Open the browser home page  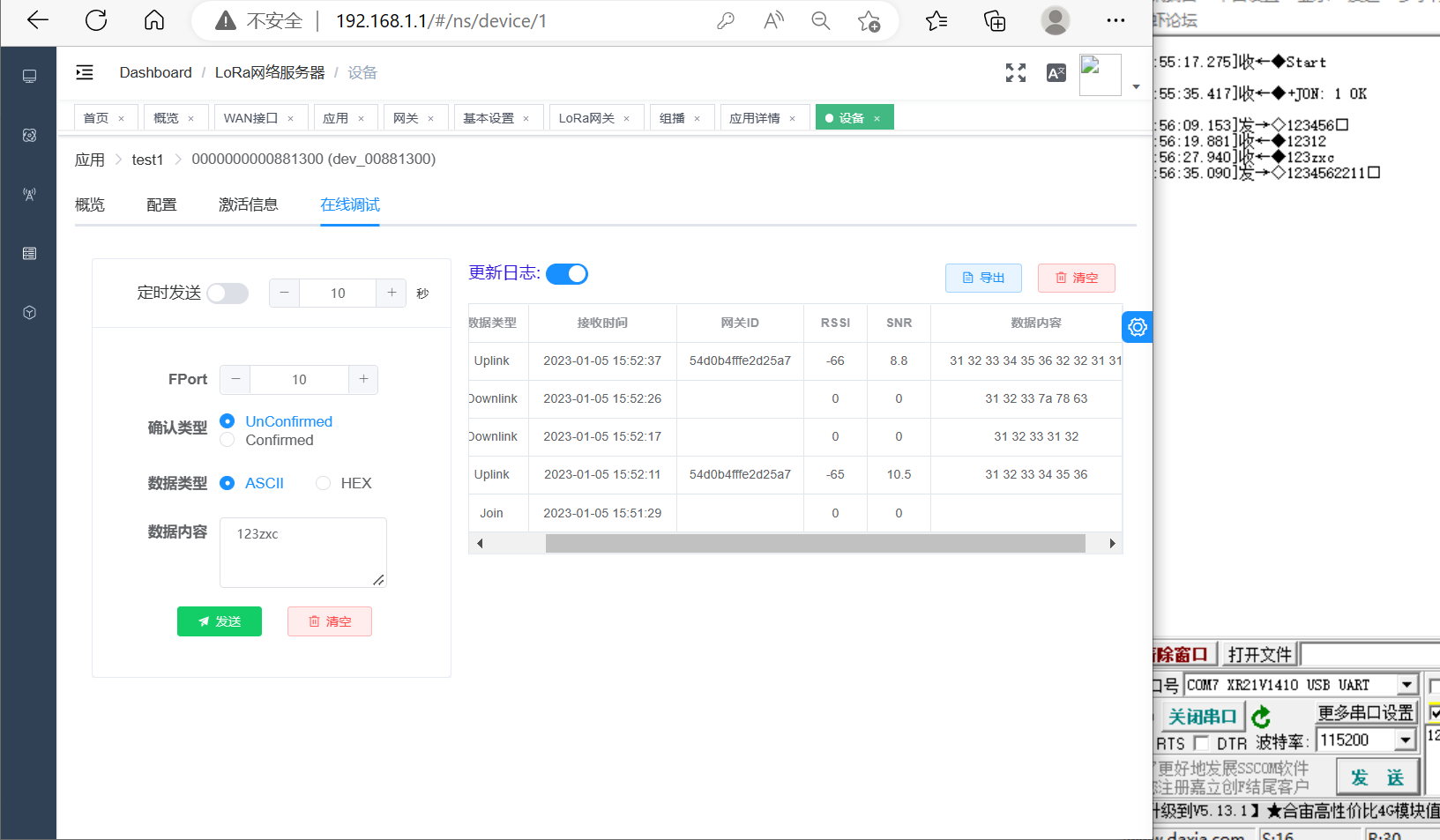[x=154, y=20]
